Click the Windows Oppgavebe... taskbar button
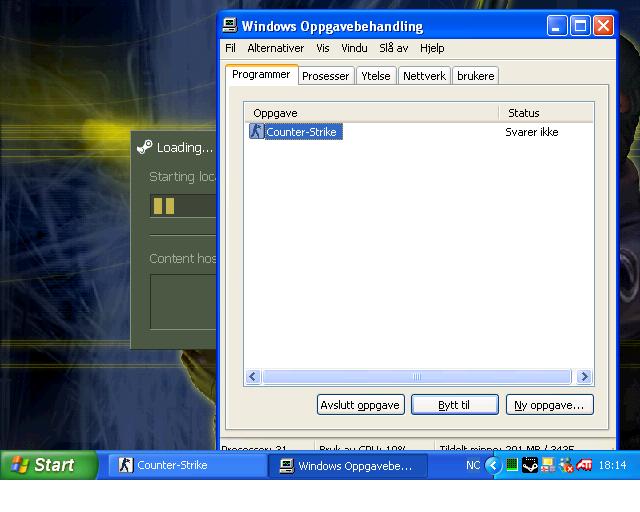640x512 pixels. pos(348,465)
